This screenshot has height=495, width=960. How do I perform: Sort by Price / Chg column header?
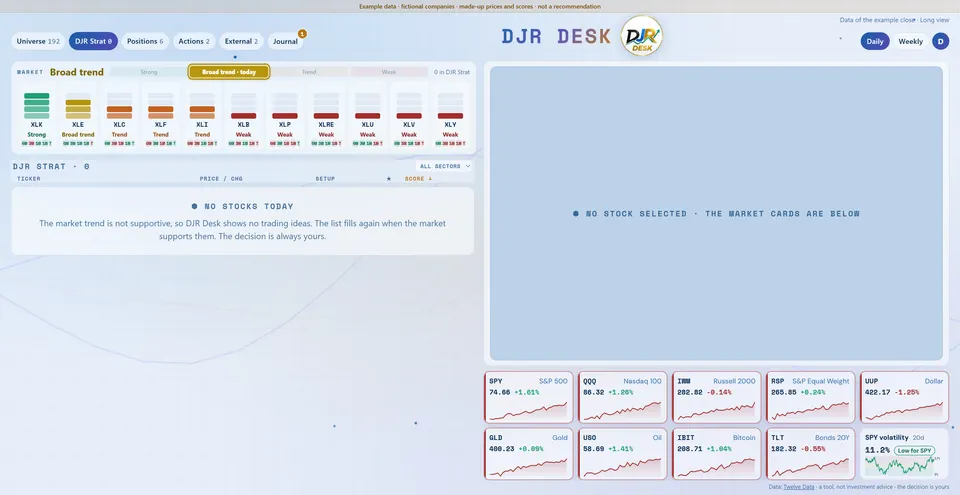pyautogui.click(x=221, y=179)
